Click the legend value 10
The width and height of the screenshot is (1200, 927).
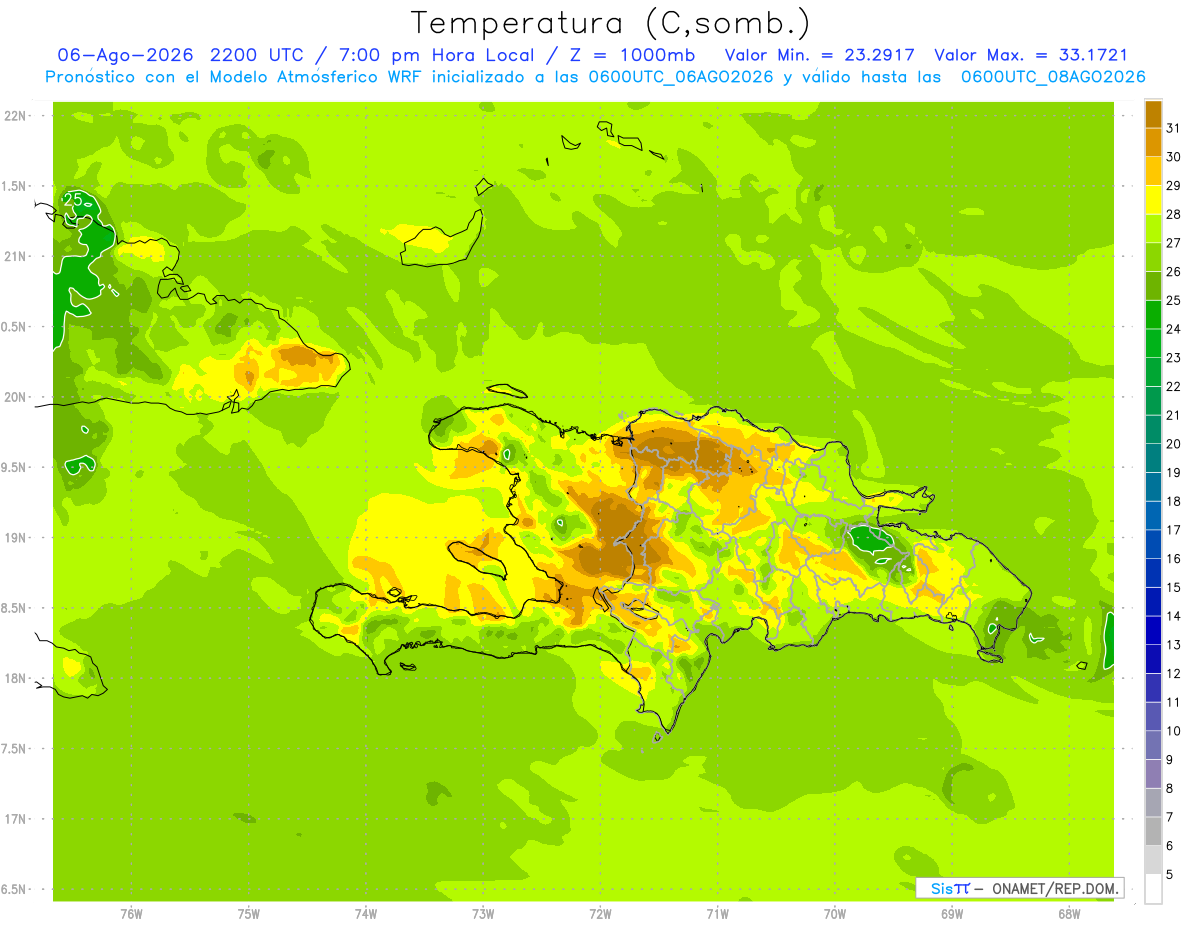[x=1174, y=731]
